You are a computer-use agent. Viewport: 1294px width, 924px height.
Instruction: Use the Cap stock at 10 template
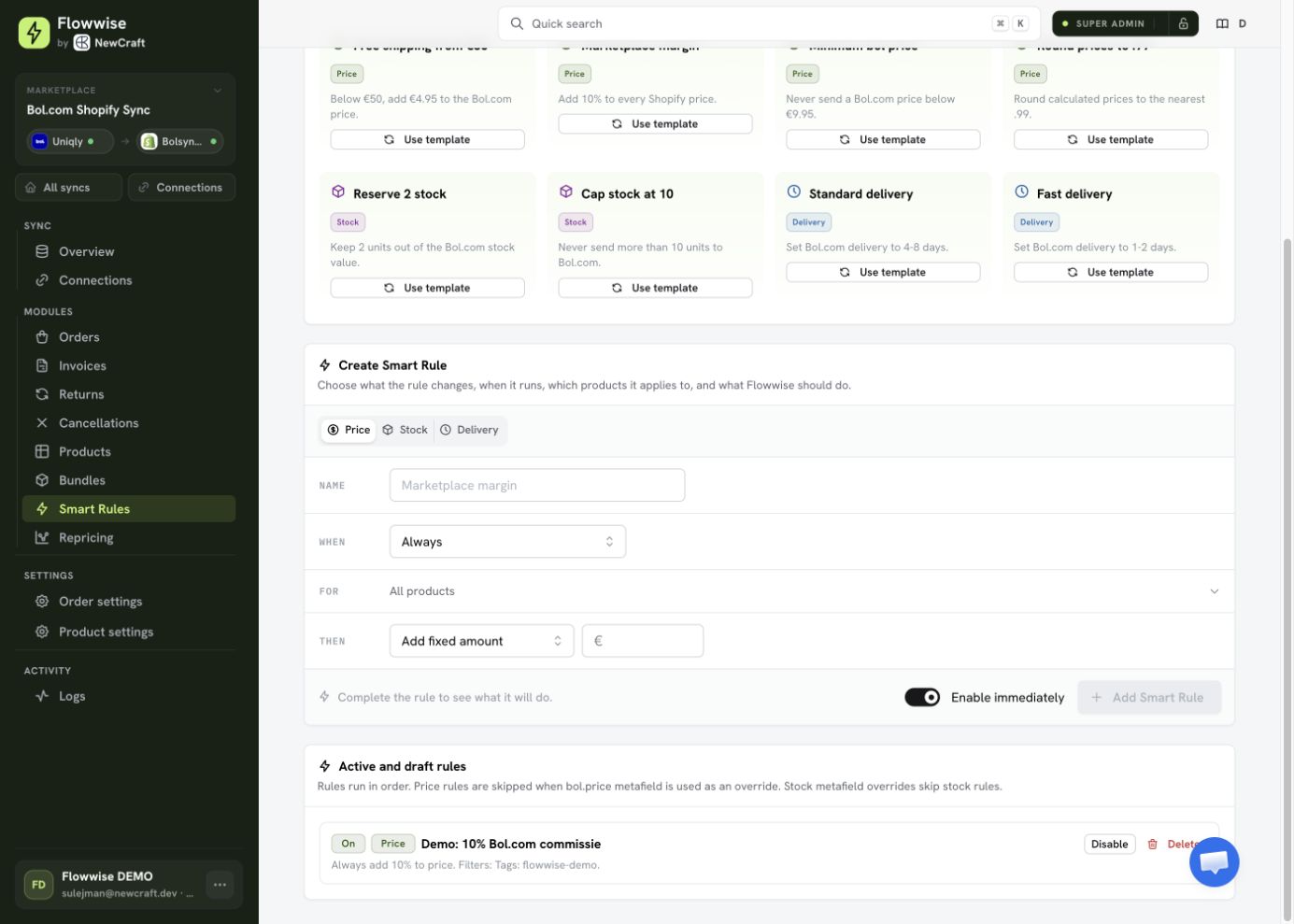pyautogui.click(x=655, y=288)
